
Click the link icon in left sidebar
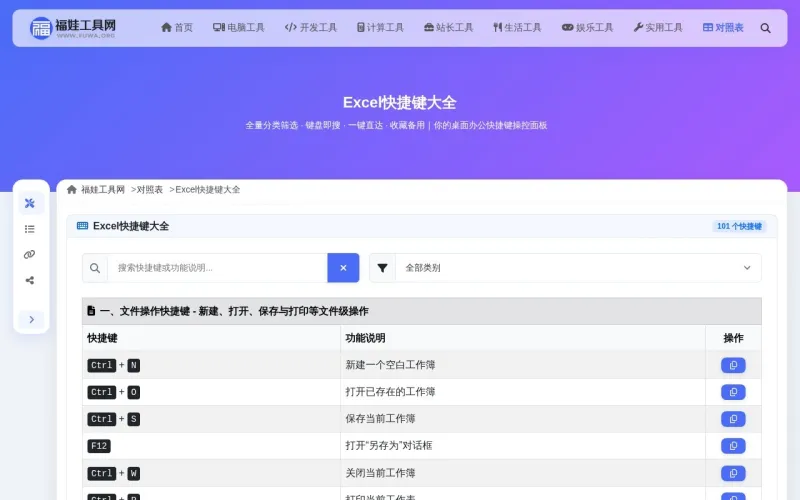[30, 255]
